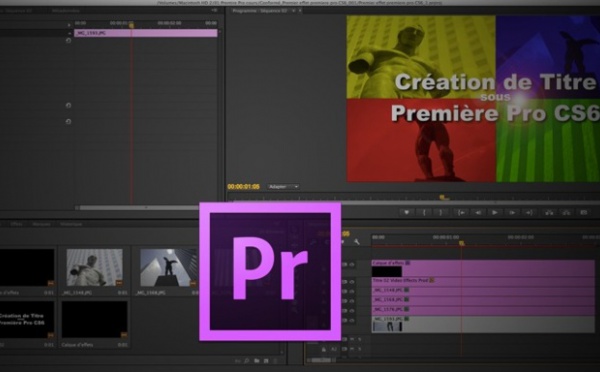Click the Step Back one frame button
Image resolution: width=600 pixels, height=372 pixels.
[478, 212]
